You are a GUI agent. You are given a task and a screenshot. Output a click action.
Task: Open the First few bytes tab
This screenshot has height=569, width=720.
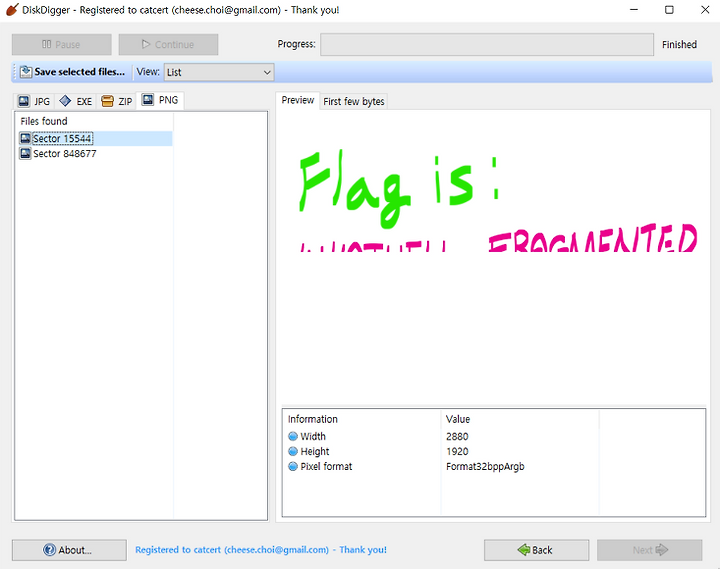tap(354, 101)
